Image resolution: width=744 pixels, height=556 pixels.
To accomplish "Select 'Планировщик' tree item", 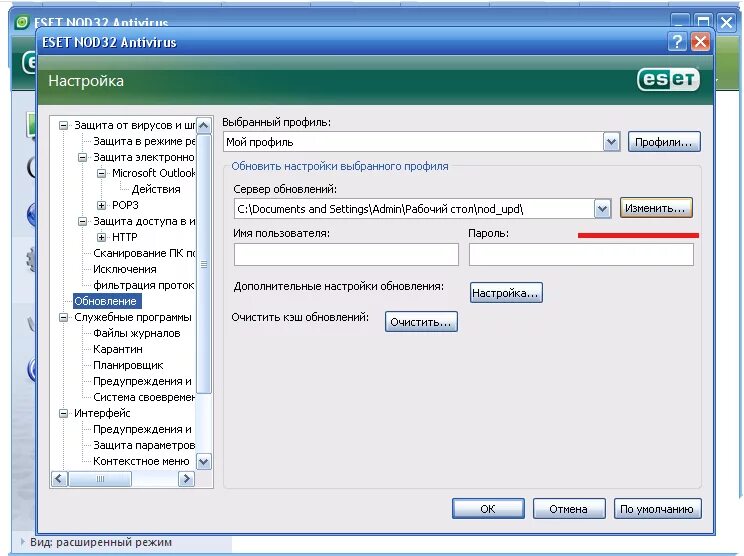I will click(x=128, y=365).
